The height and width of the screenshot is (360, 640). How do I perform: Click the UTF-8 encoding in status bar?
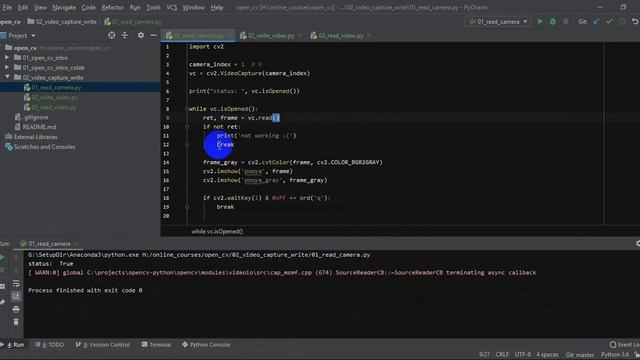[522, 354]
